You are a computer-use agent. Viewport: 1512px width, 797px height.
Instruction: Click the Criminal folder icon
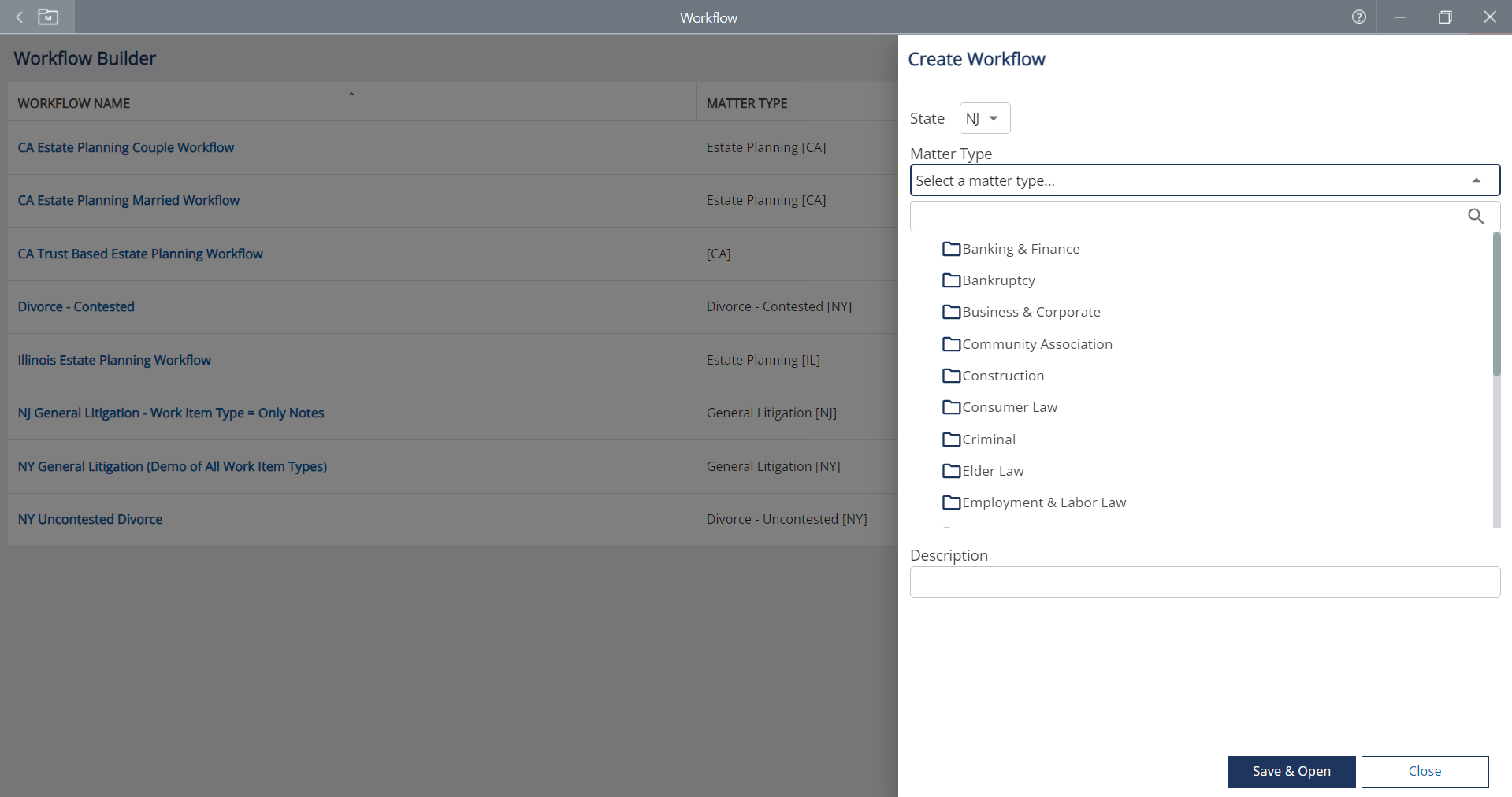pyautogui.click(x=951, y=439)
